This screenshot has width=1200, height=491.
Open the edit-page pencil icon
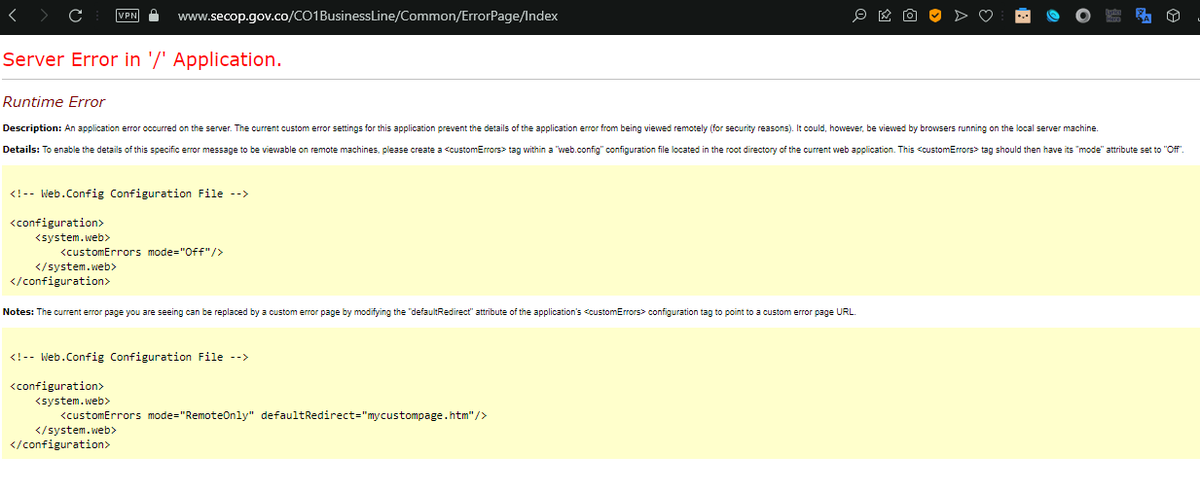click(885, 16)
